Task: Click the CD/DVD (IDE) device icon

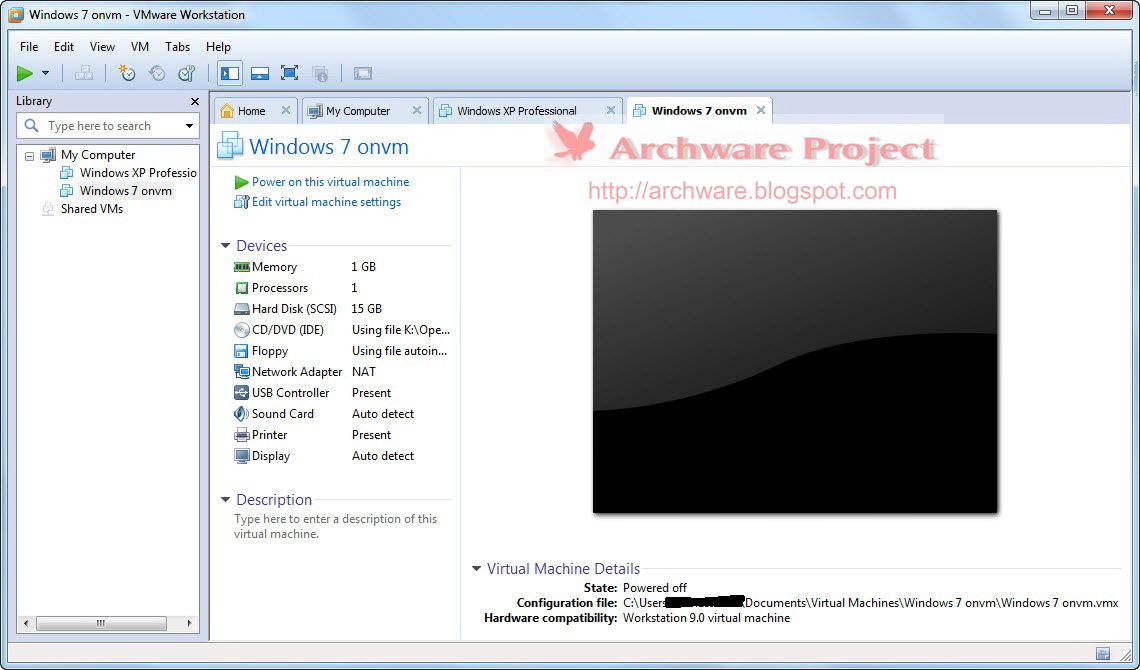Action: 241,330
